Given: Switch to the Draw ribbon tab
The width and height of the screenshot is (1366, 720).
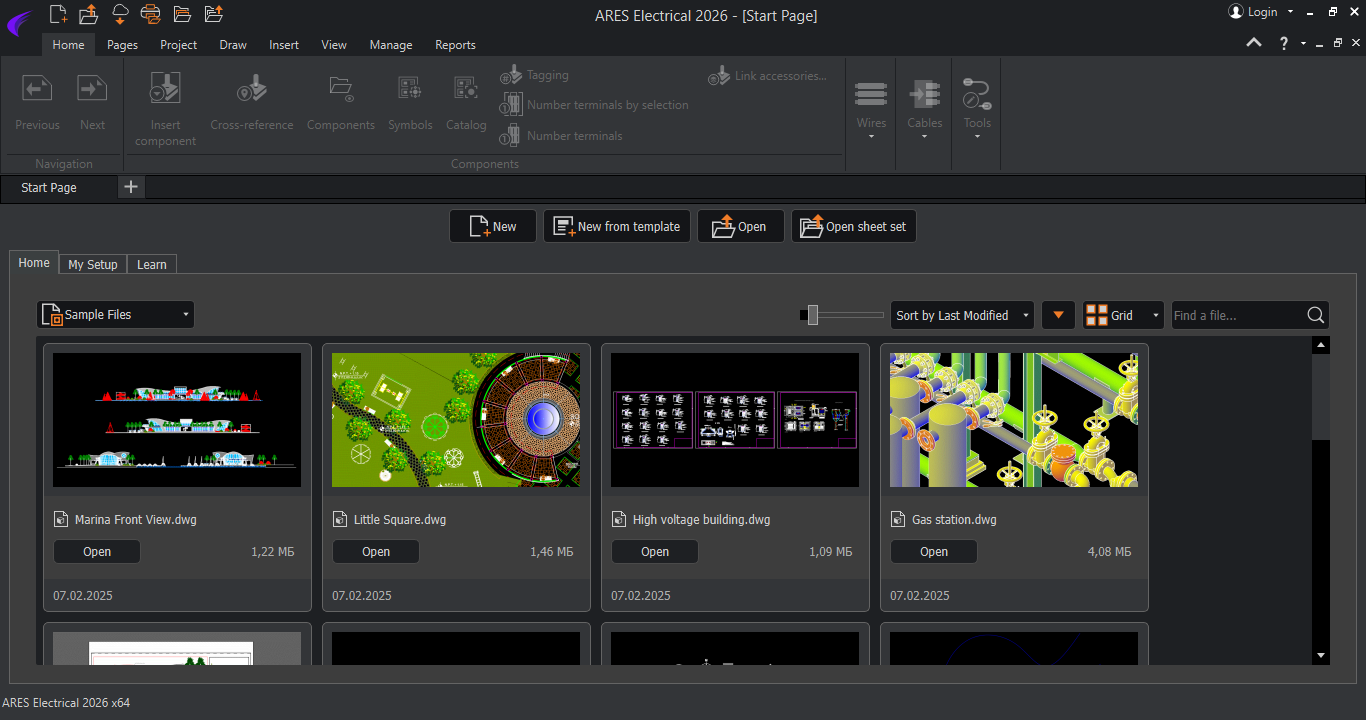Looking at the screenshot, I should point(233,45).
